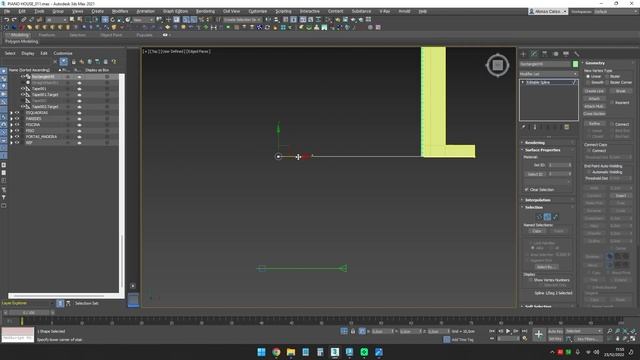The width and height of the screenshot is (640, 360).
Task: Click the Spline sub-object selection icon
Action: (555, 217)
